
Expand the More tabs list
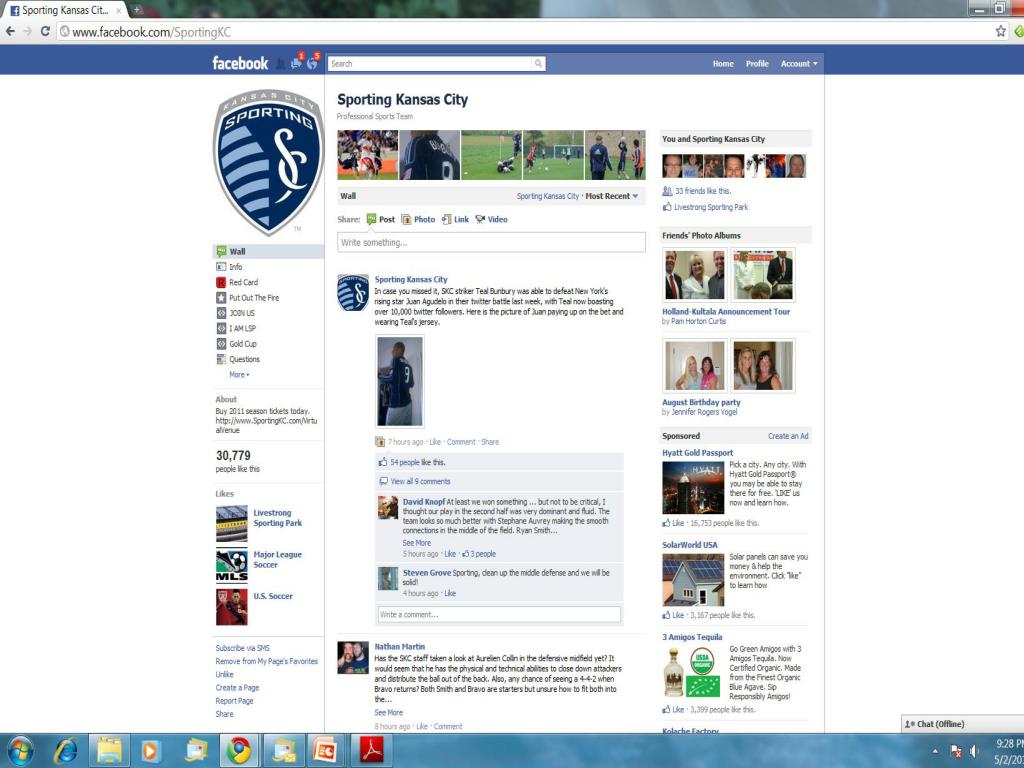[239, 375]
